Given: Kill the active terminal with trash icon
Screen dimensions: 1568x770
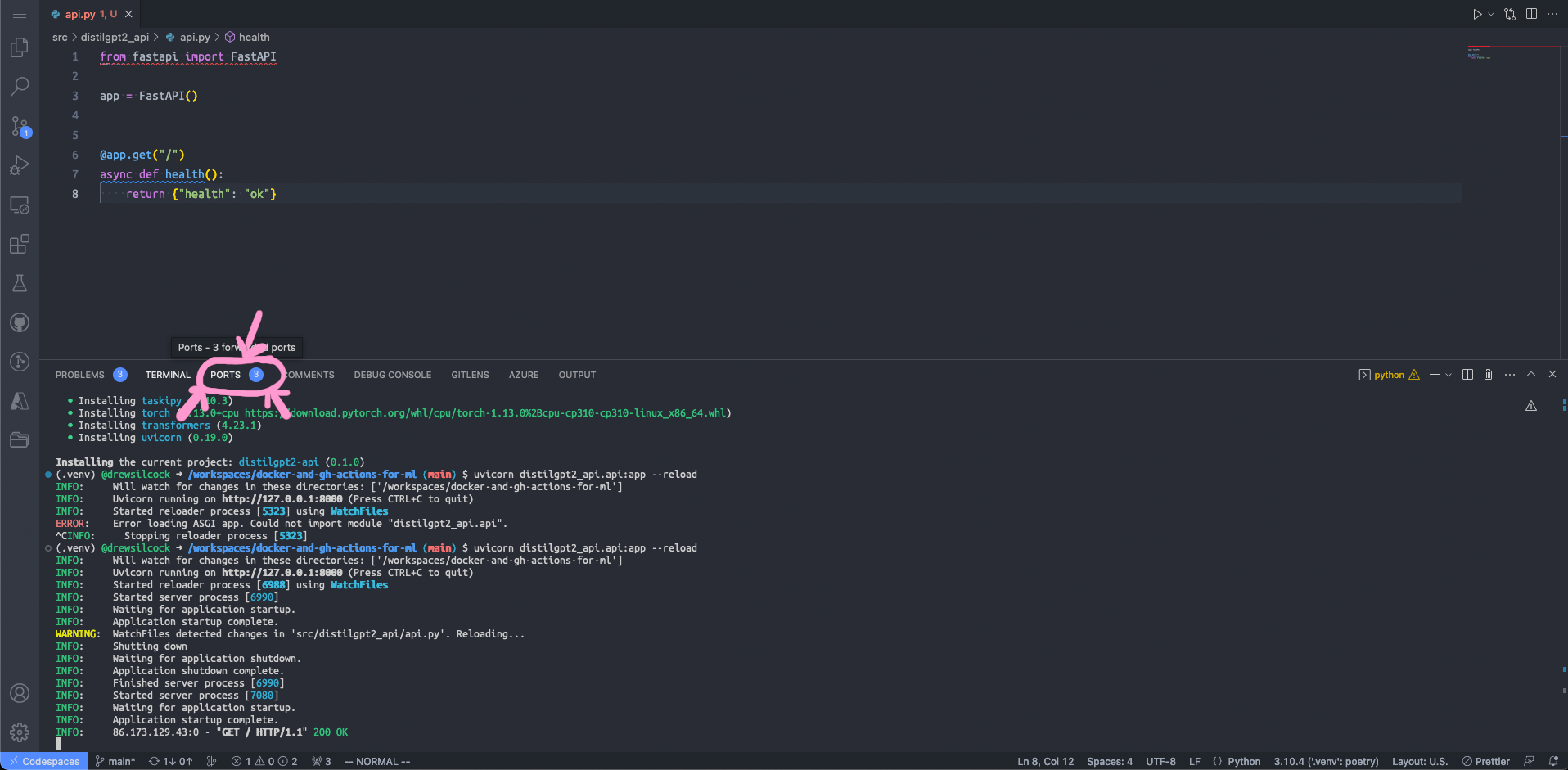Looking at the screenshot, I should click(1488, 374).
